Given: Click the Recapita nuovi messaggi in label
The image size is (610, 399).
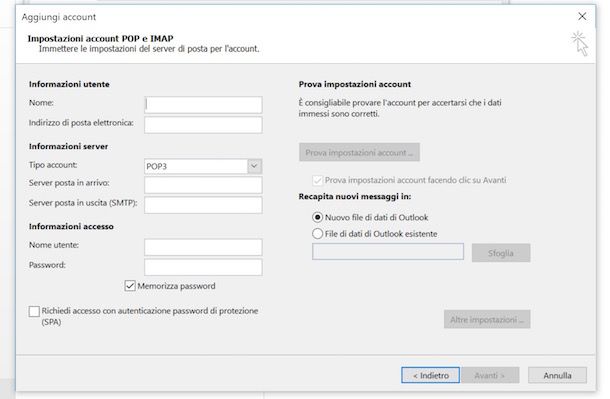Looking at the screenshot, I should pos(355,197).
